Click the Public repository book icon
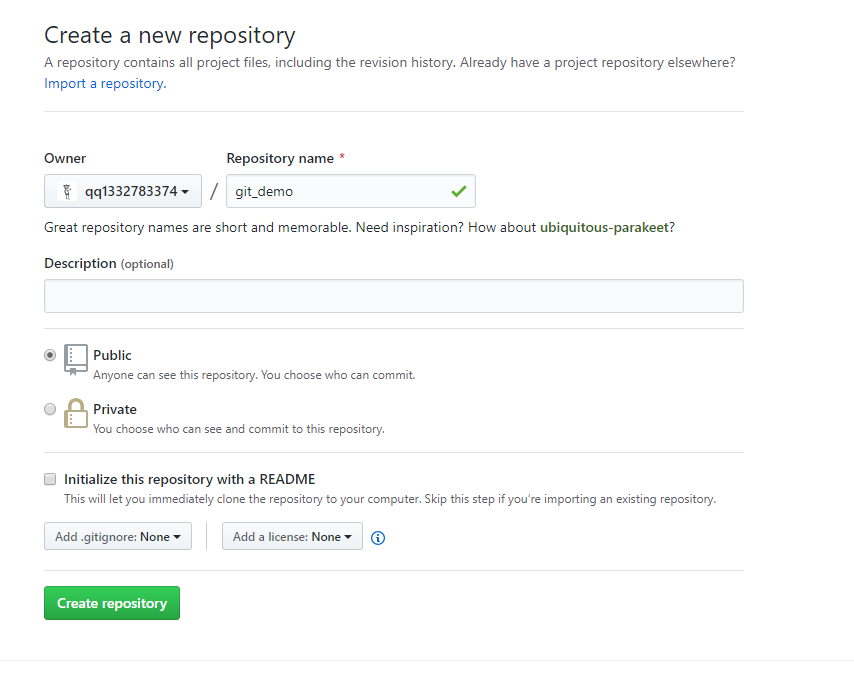Viewport: 854px width, 687px height. tap(76, 358)
